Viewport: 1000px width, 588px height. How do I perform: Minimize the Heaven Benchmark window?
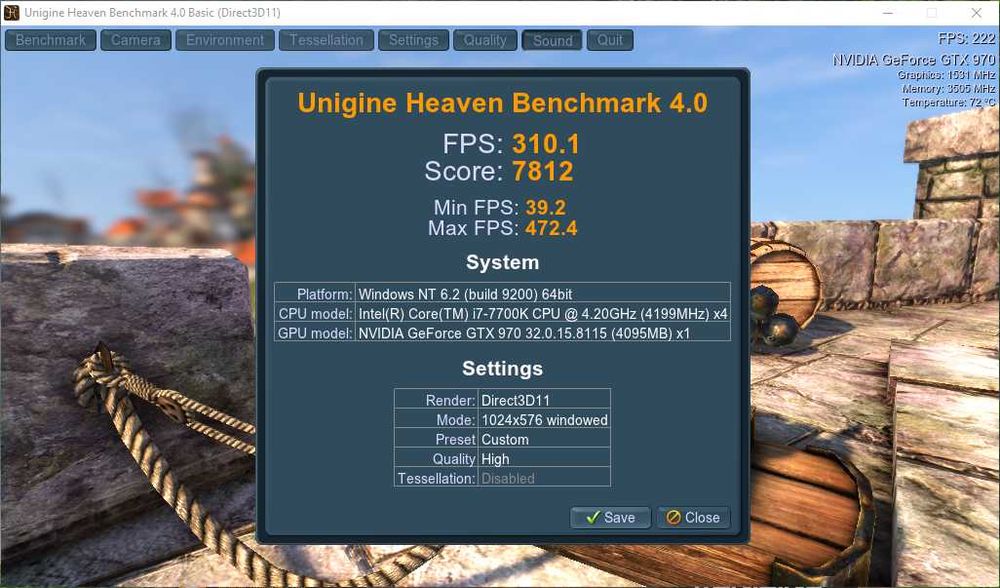tap(888, 12)
